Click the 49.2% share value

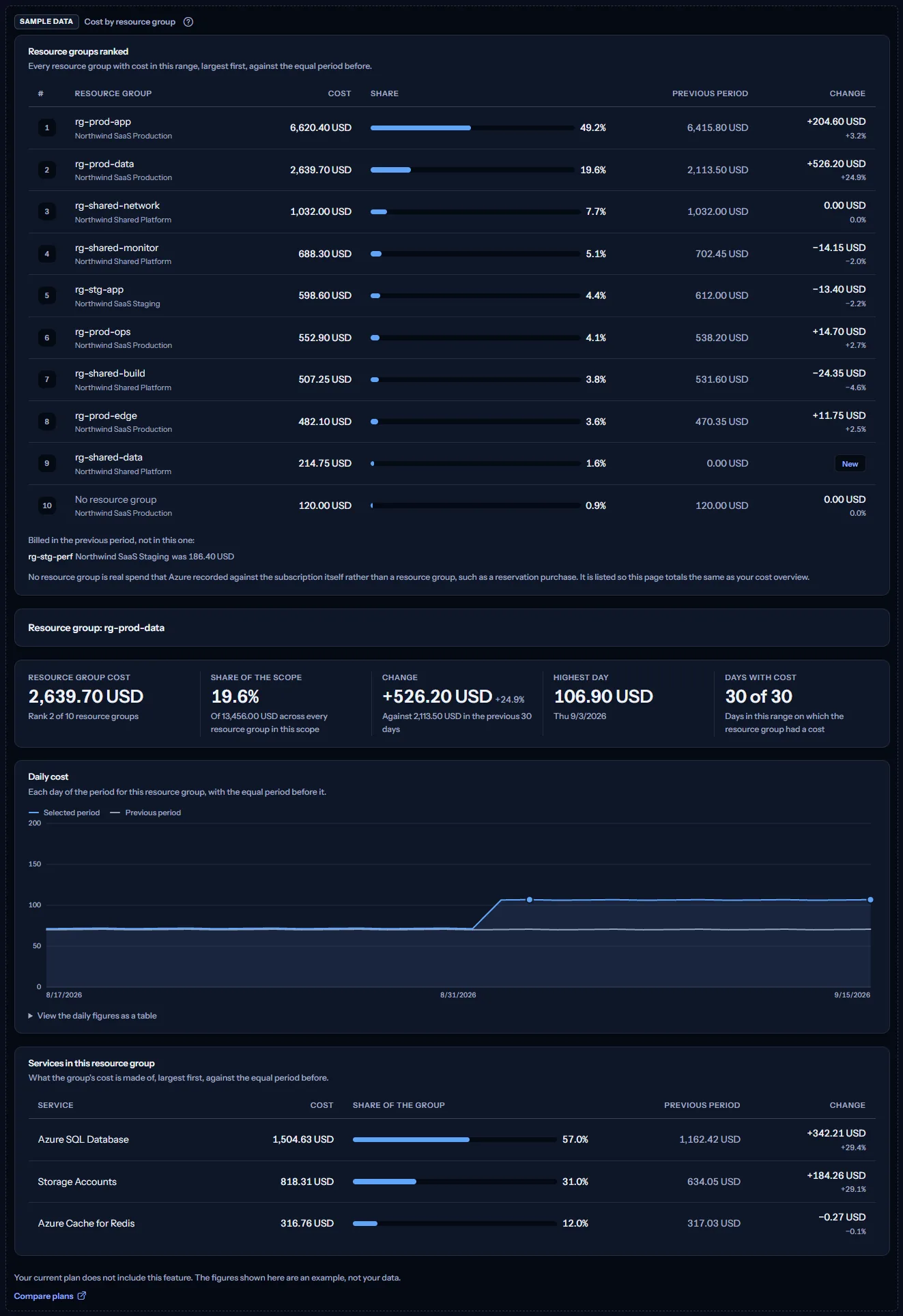tap(593, 128)
